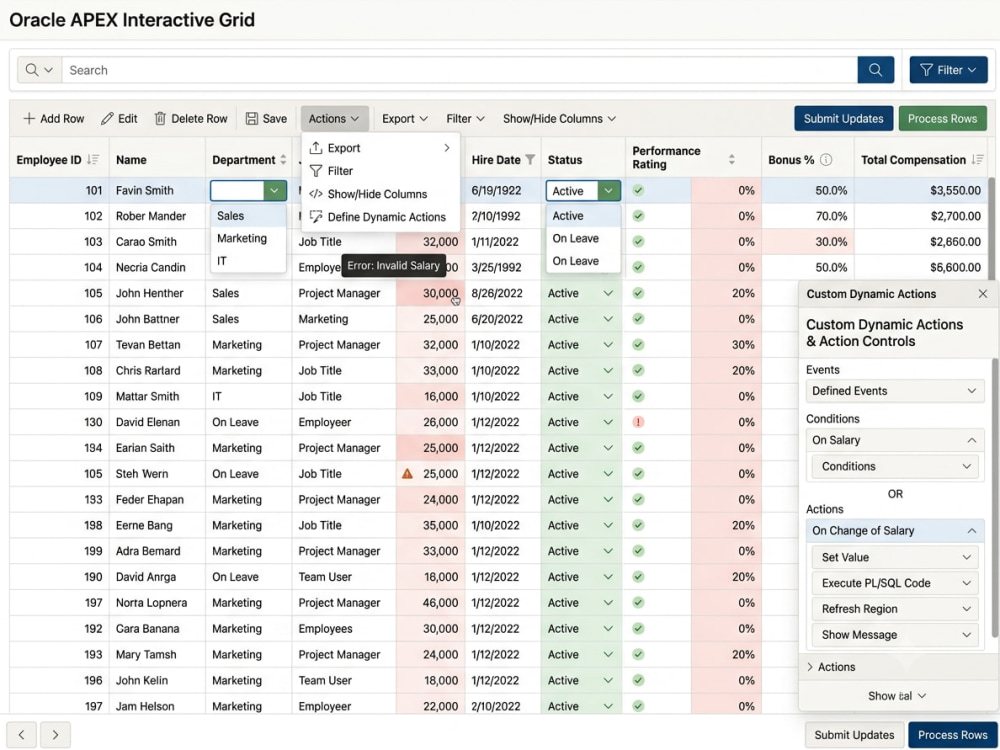Click the bottom Submit Updates button
The width and height of the screenshot is (1000, 750).
coord(854,735)
